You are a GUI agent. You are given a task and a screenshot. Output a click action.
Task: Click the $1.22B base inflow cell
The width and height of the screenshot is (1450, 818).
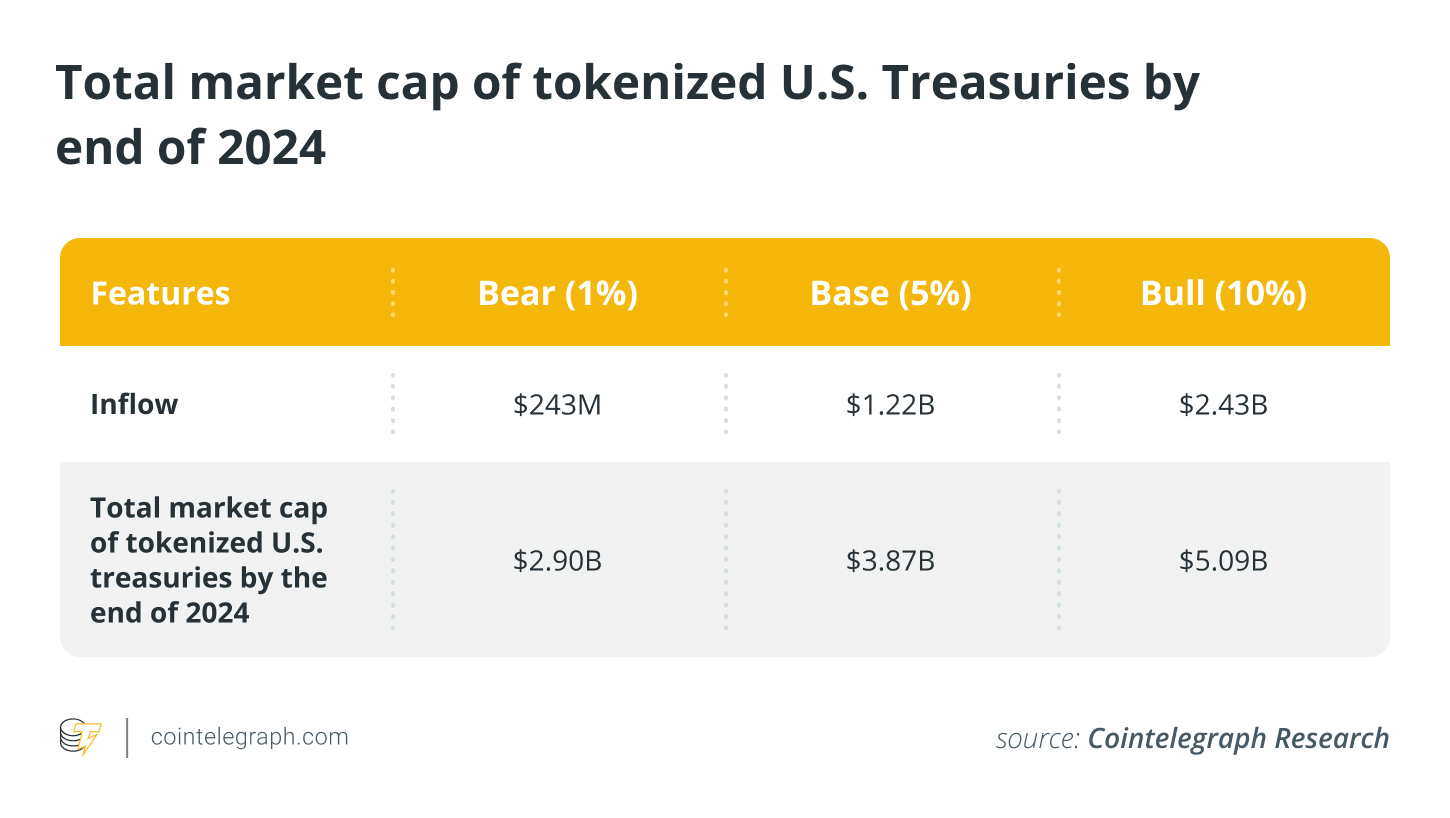pyautogui.click(x=890, y=404)
